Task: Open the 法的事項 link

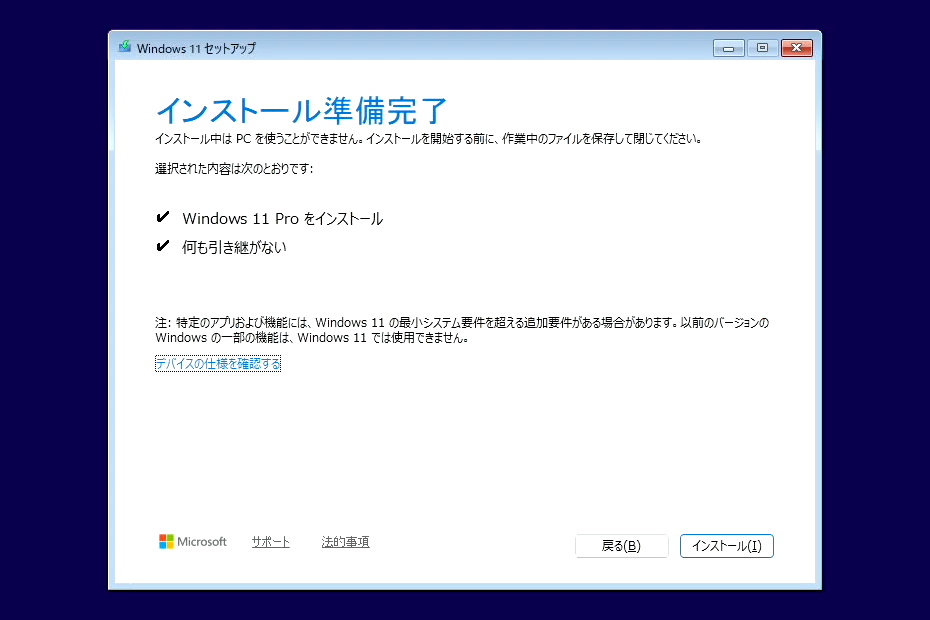Action: pyautogui.click(x=345, y=541)
